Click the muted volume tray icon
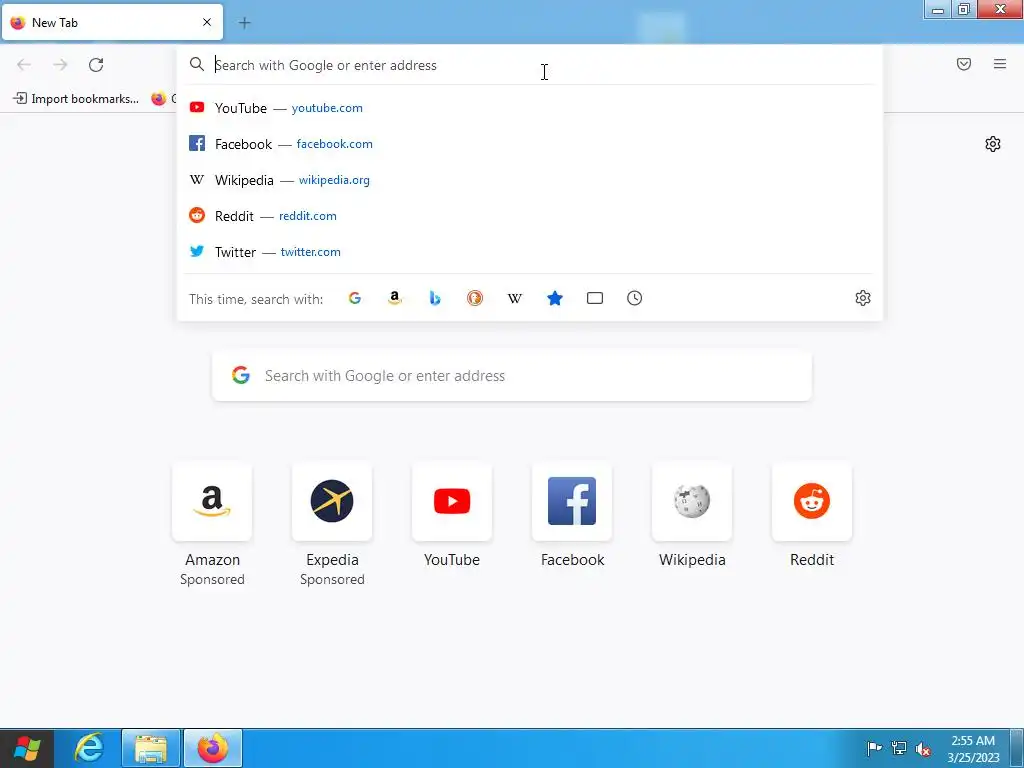Viewport: 1024px width, 768px height. click(x=923, y=748)
